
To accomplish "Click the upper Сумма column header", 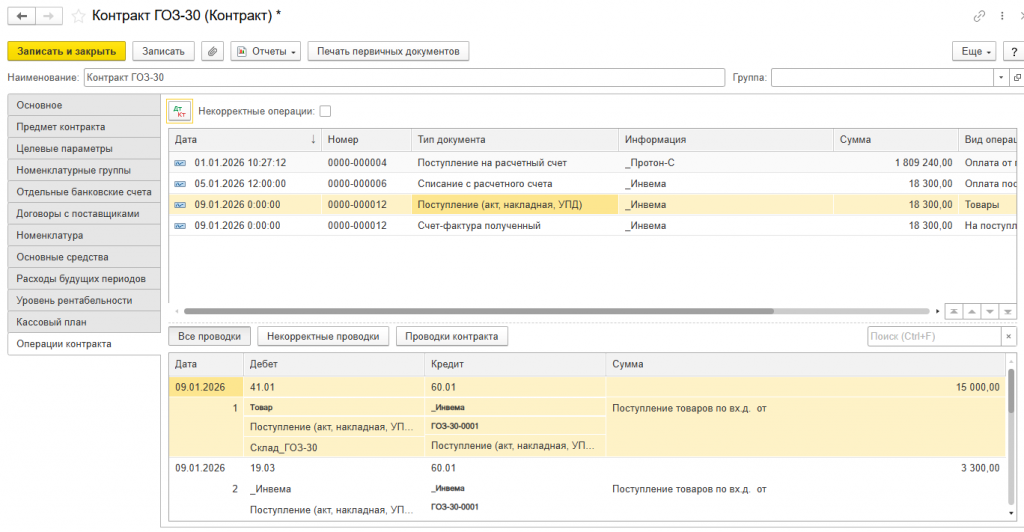I will coord(895,139).
